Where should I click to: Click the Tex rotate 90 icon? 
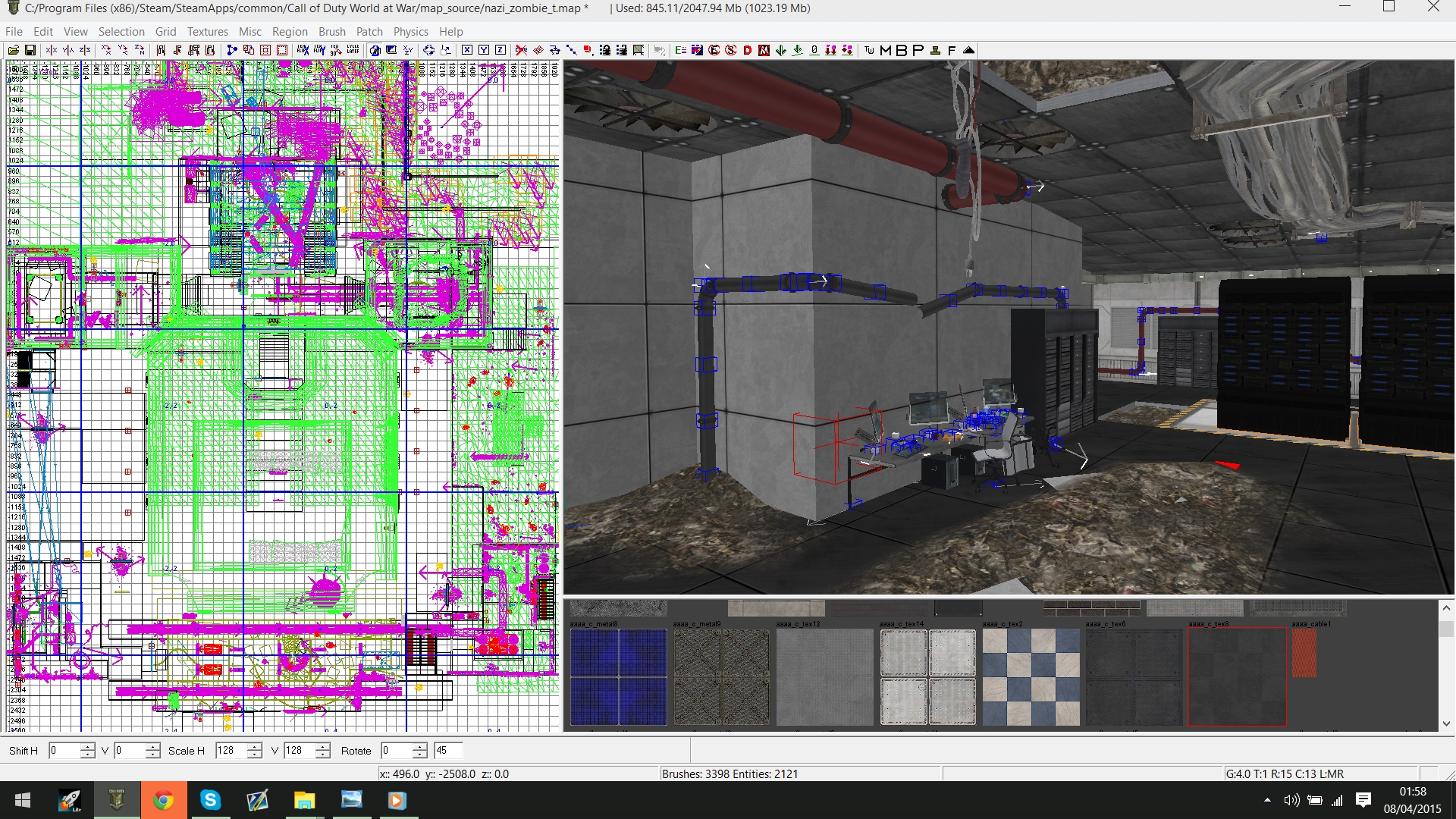(x=336, y=50)
